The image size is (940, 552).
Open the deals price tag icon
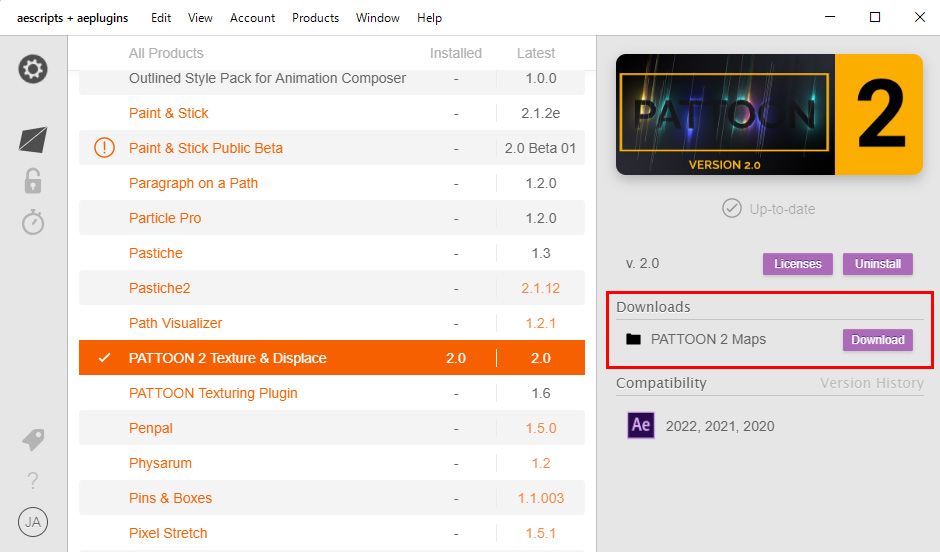point(33,439)
